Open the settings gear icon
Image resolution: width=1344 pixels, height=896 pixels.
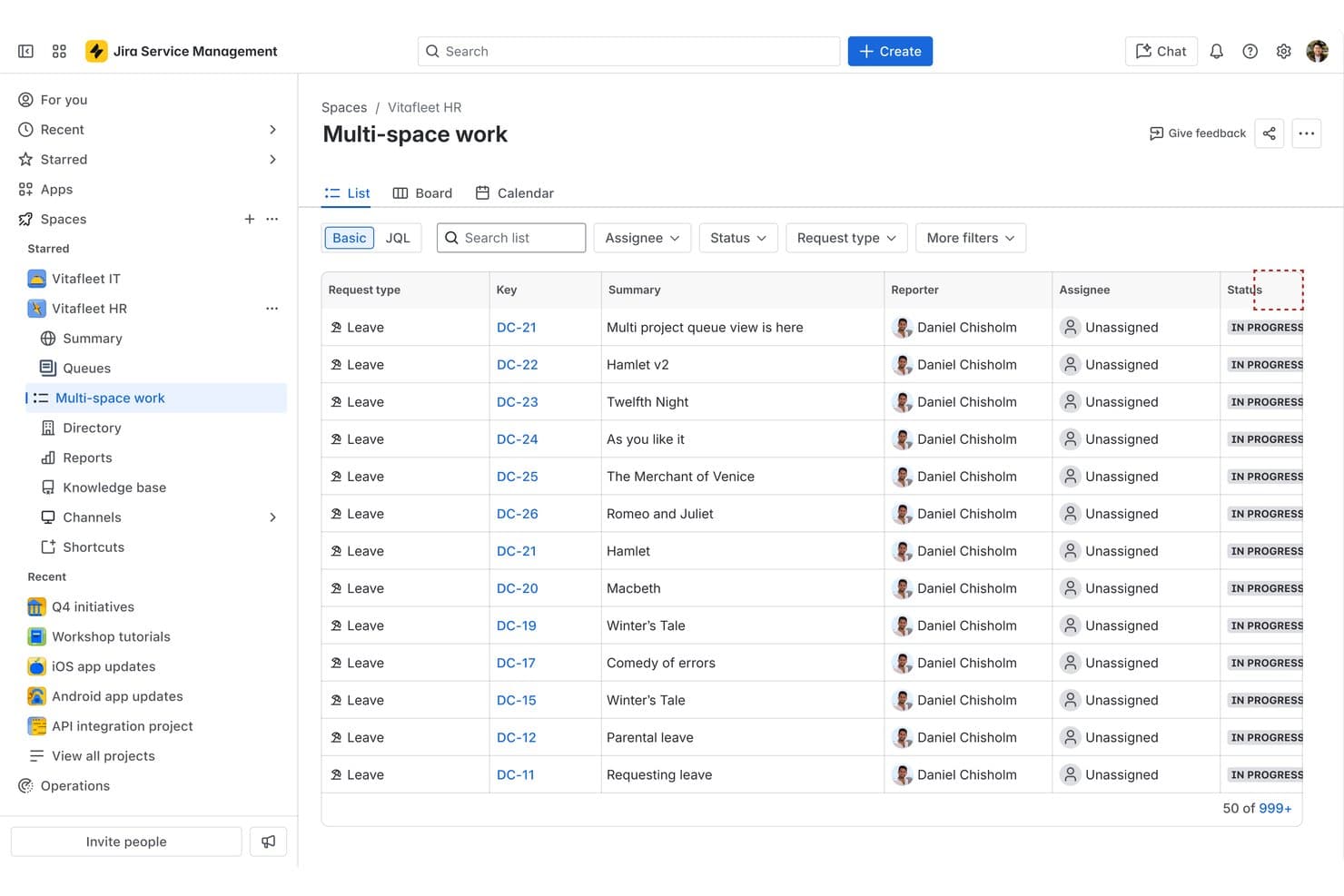[1284, 52]
